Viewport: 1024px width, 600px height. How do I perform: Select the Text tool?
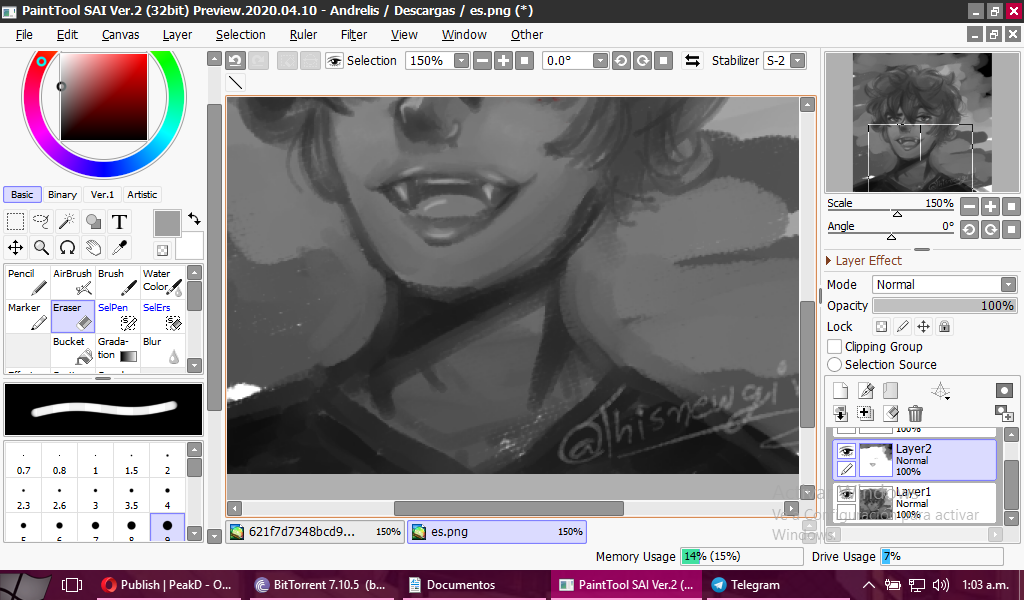point(120,222)
